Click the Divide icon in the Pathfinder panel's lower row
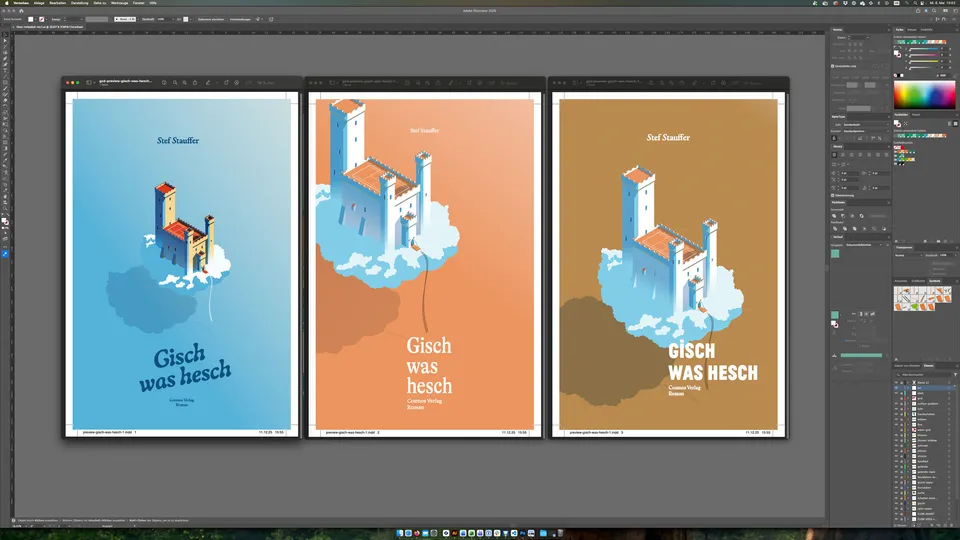Viewport: 960px width, 540px height. pyautogui.click(x=834, y=228)
